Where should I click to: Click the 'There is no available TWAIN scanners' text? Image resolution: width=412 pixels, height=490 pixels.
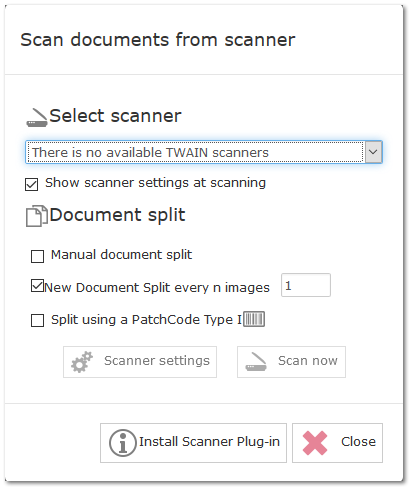coord(150,152)
